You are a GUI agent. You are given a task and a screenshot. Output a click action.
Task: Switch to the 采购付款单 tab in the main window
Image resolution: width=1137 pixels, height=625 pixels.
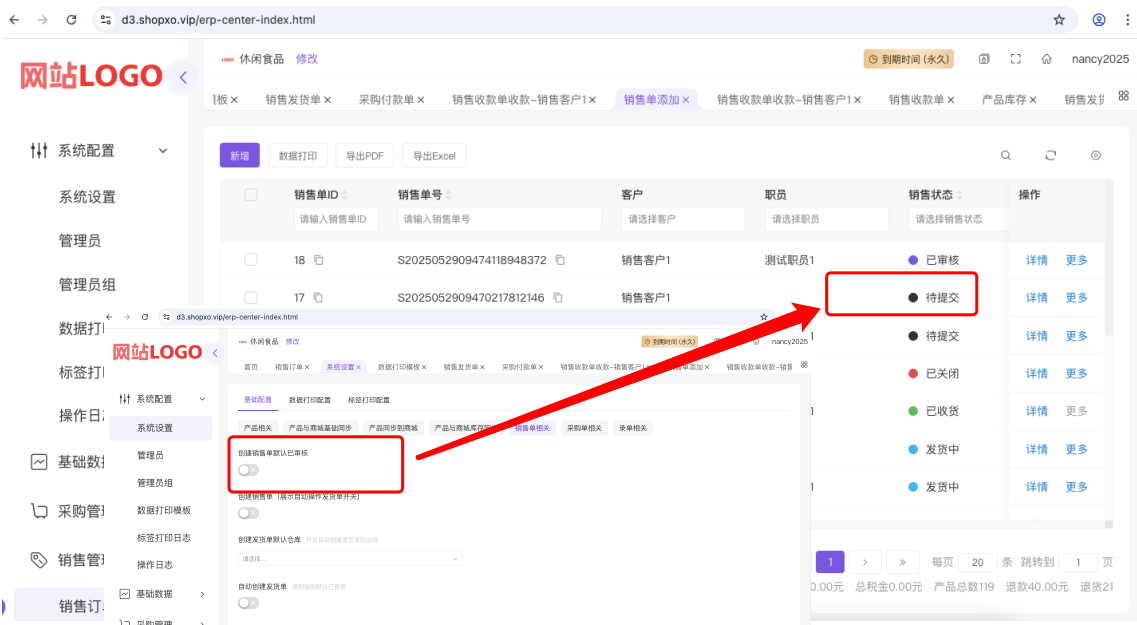click(x=386, y=100)
